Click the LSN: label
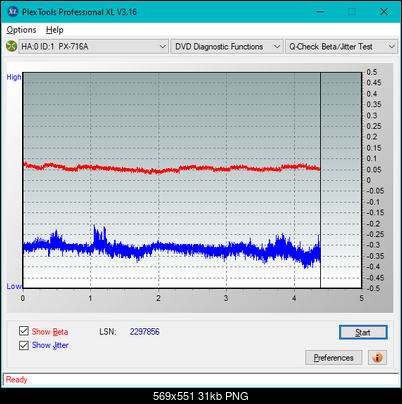 point(108,332)
